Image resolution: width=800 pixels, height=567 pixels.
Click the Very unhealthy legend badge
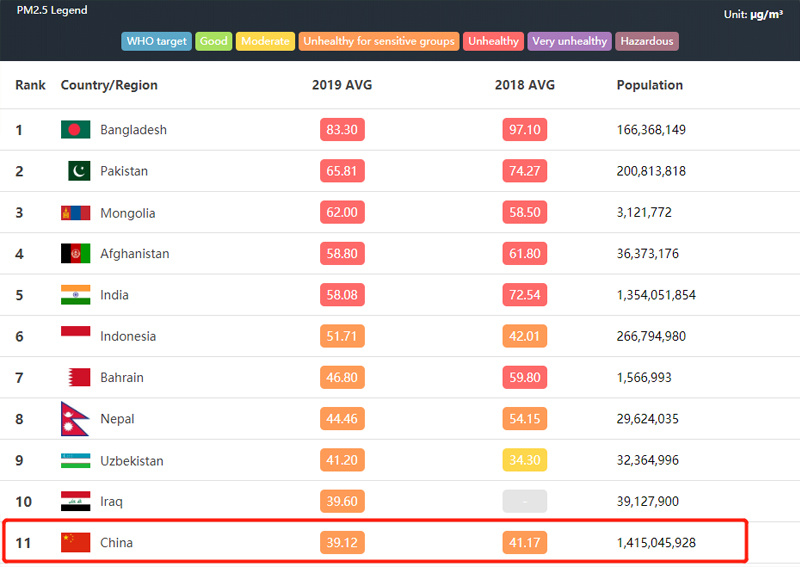(569, 41)
